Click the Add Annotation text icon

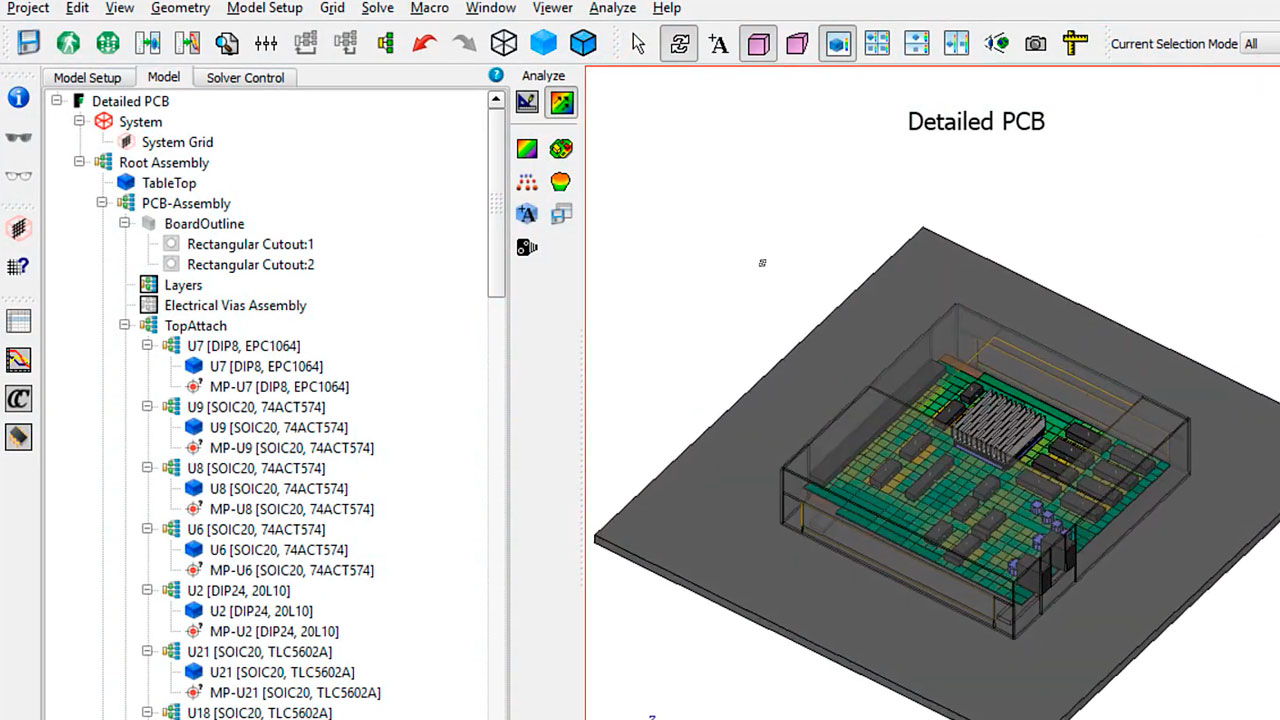[718, 43]
